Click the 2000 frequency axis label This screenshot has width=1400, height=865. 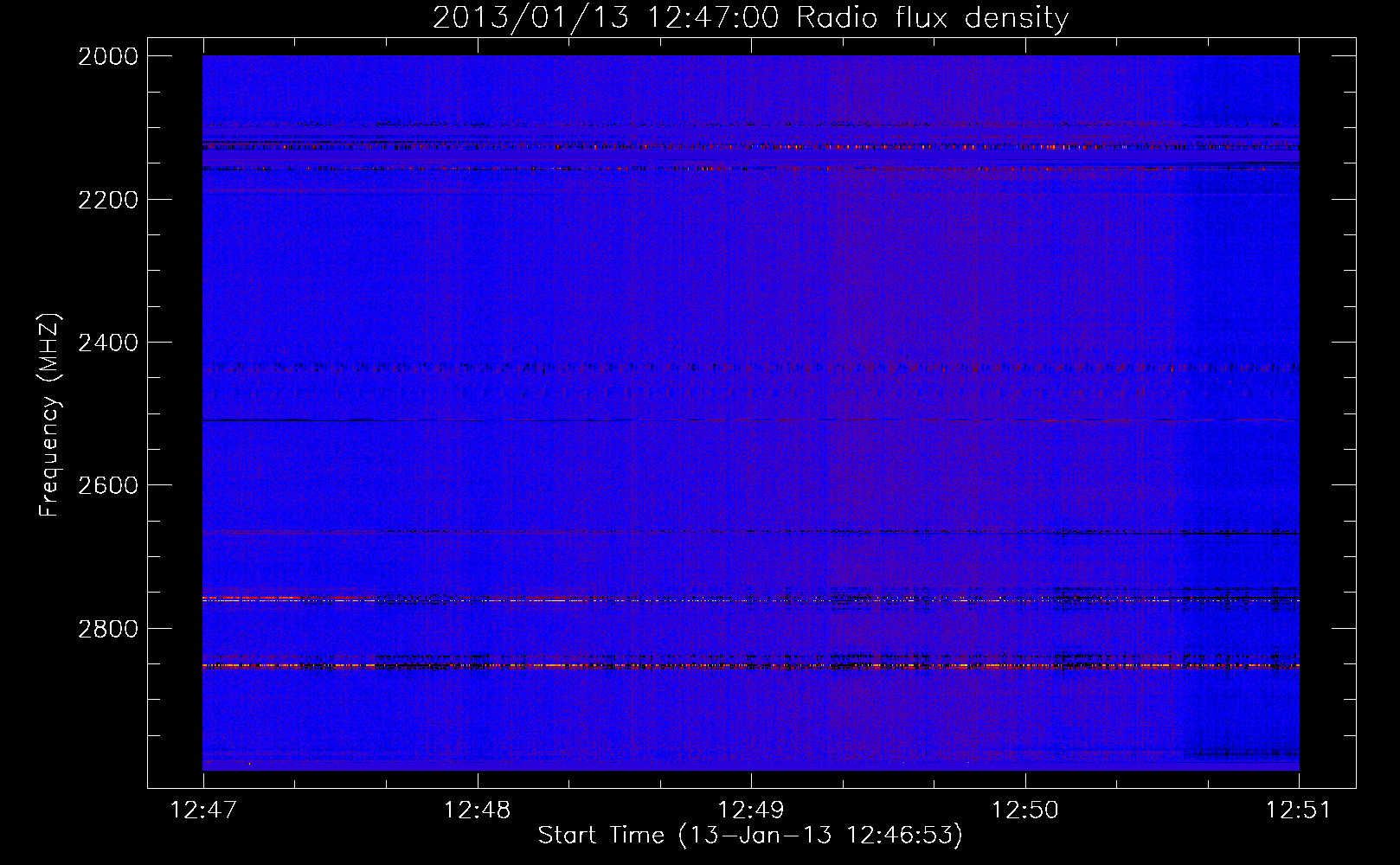(108, 56)
